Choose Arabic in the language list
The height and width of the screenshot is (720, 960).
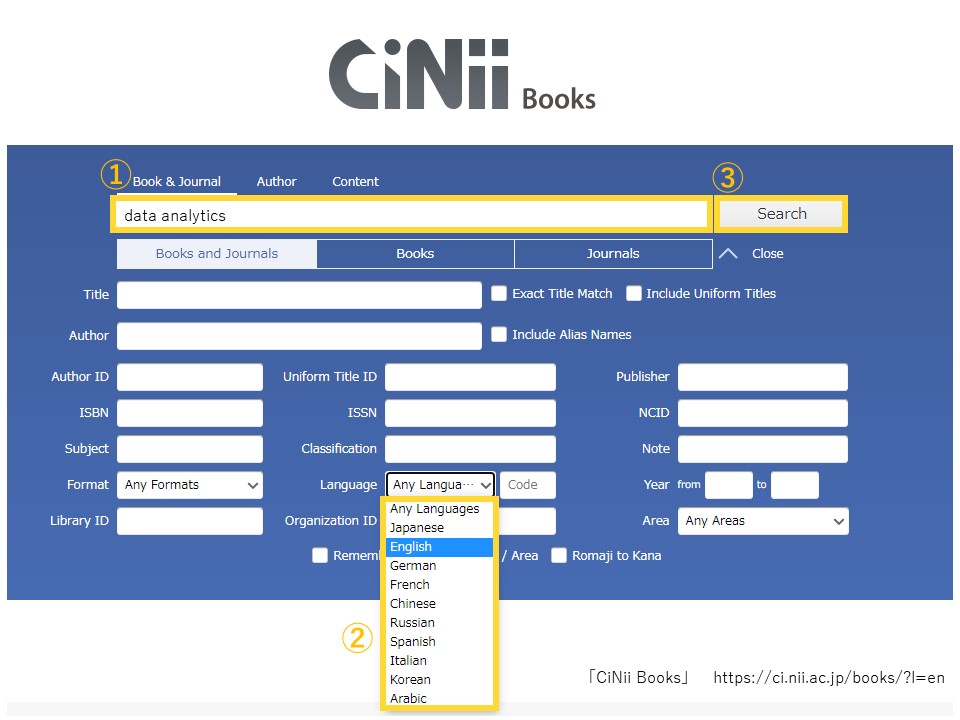pos(439,699)
